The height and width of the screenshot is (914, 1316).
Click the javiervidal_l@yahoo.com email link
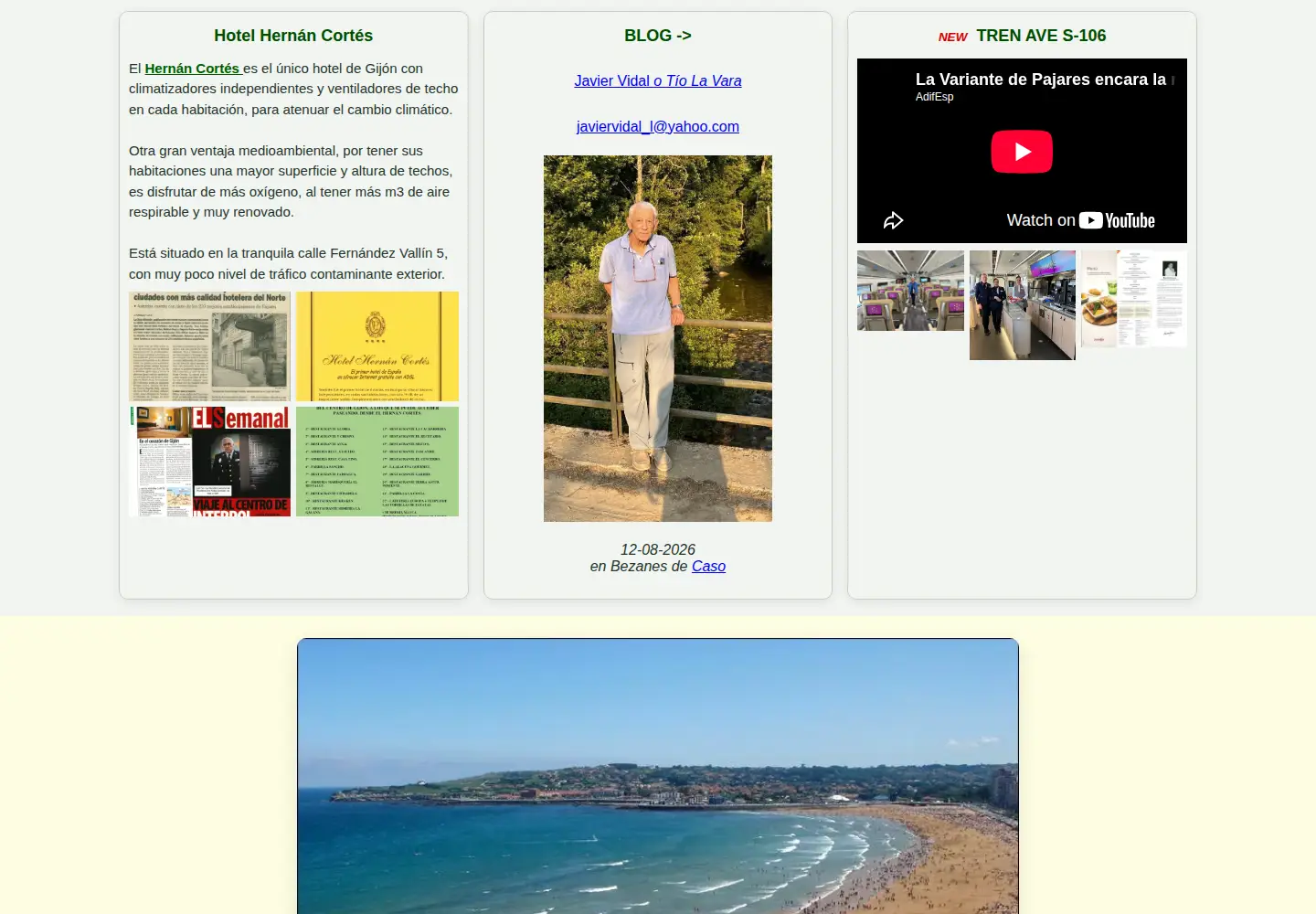(658, 126)
